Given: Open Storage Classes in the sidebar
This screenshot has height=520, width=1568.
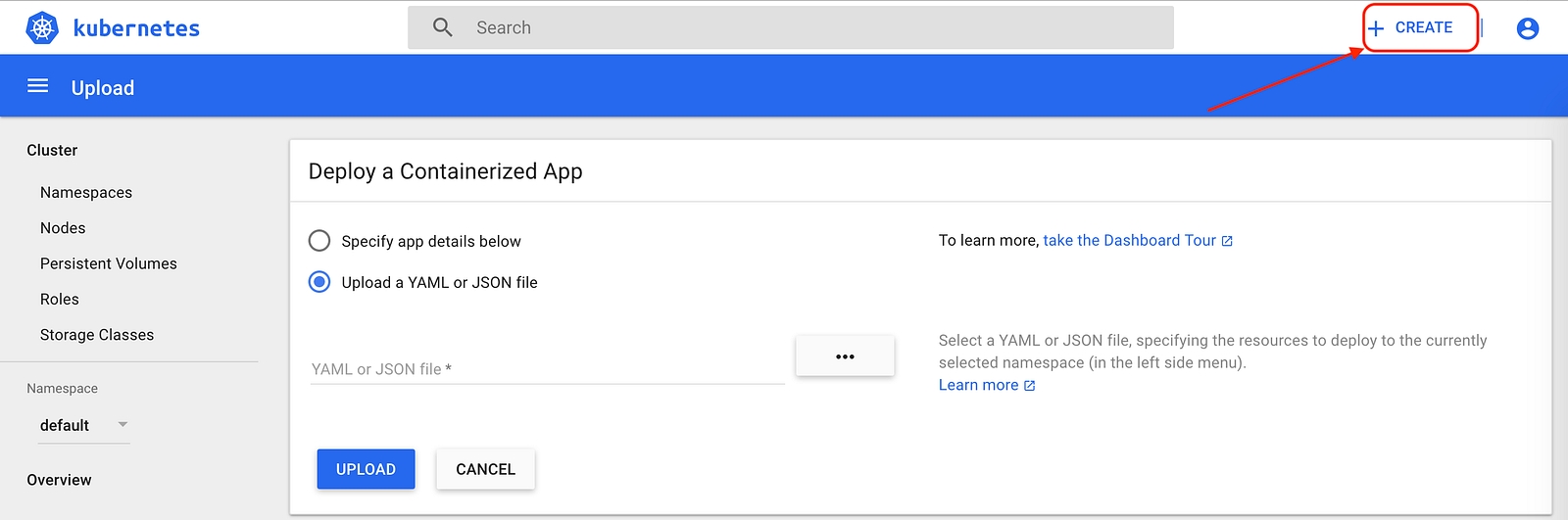Looking at the screenshot, I should 97,335.
